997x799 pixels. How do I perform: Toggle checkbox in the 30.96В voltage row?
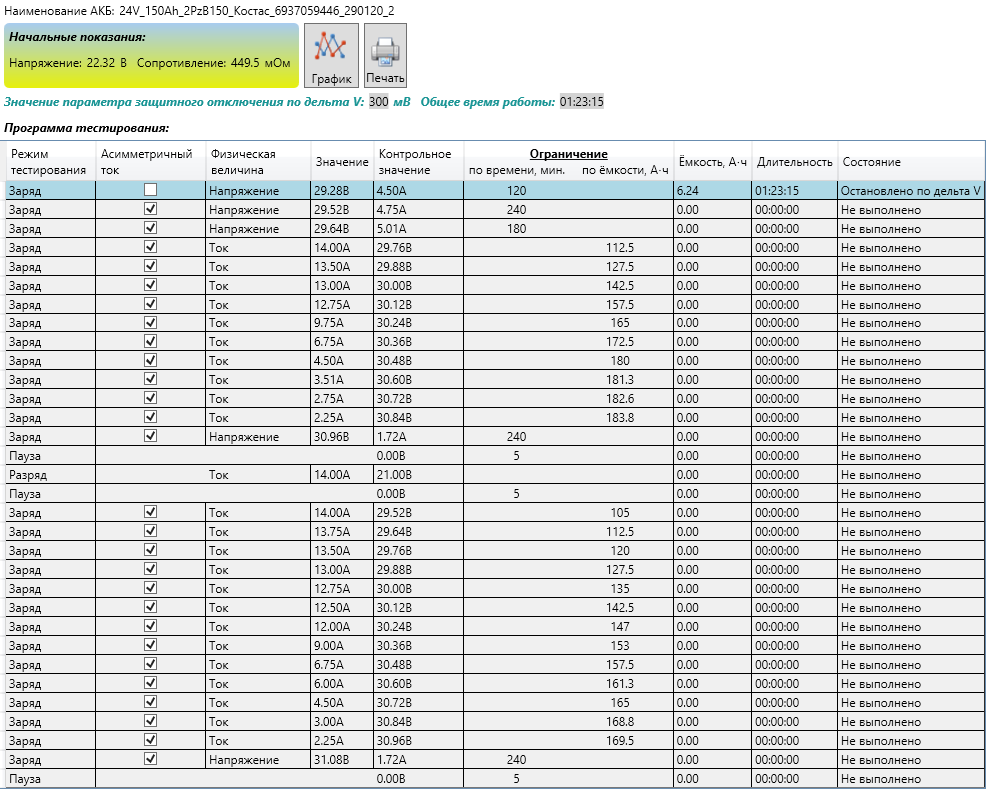point(150,437)
